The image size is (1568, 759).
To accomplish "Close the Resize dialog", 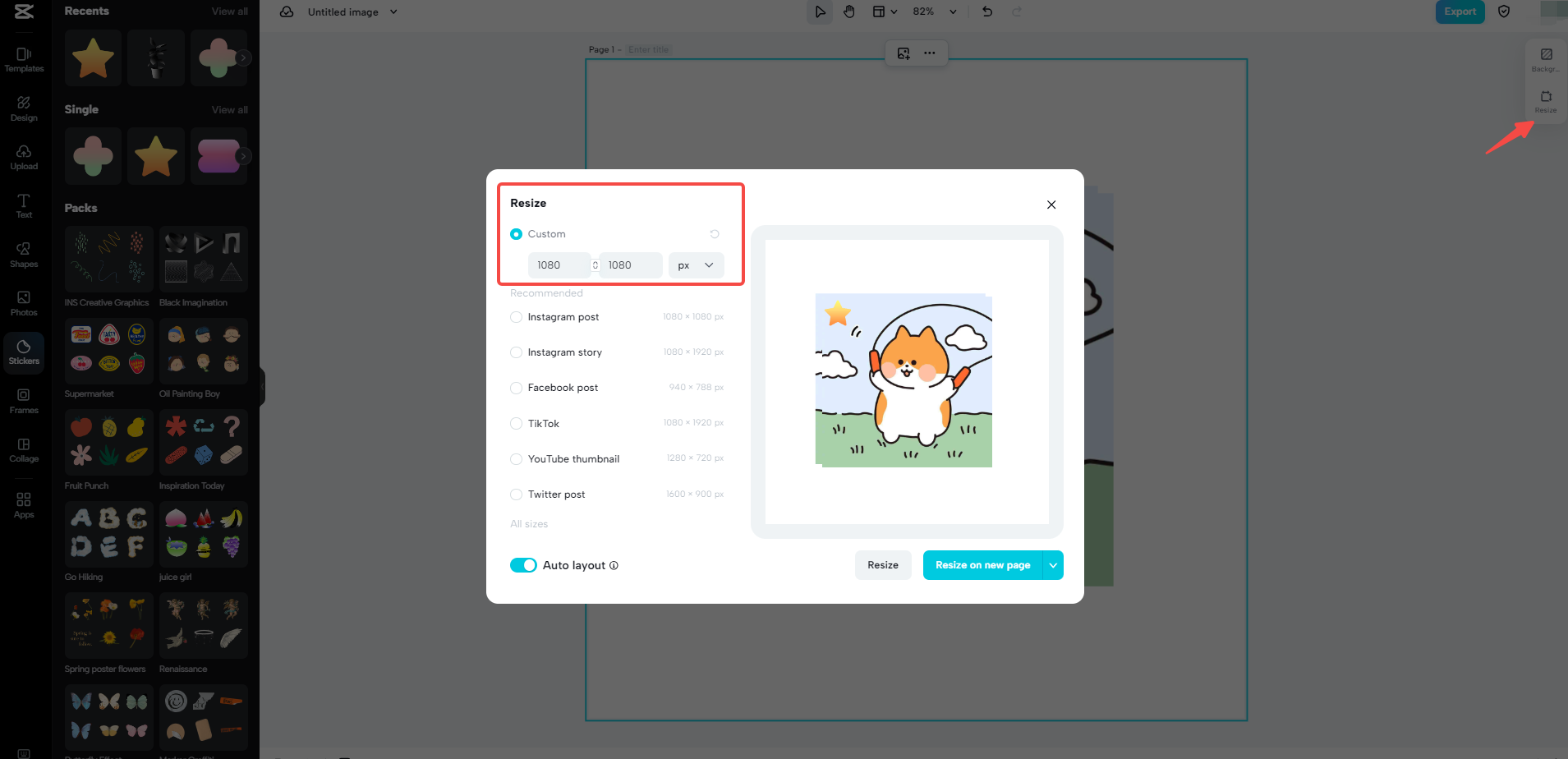I will point(1051,205).
